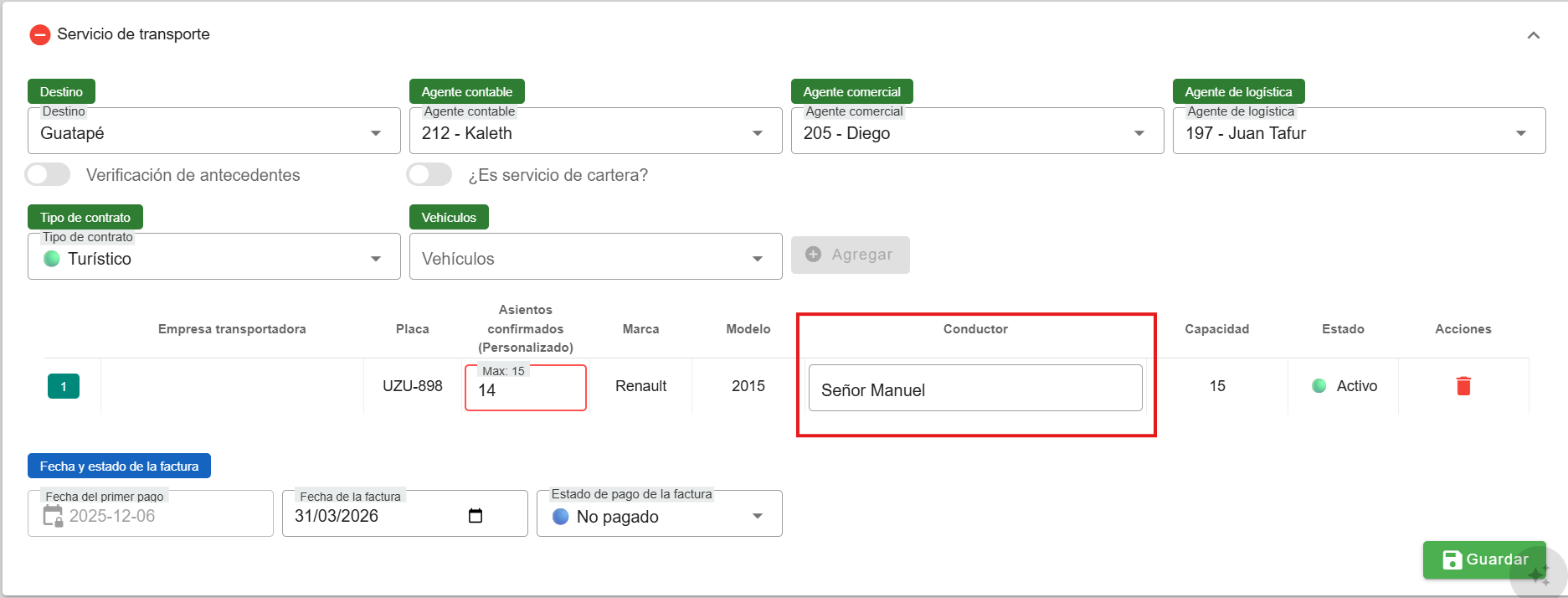Delete vehicle row with red trash icon

(x=1463, y=386)
